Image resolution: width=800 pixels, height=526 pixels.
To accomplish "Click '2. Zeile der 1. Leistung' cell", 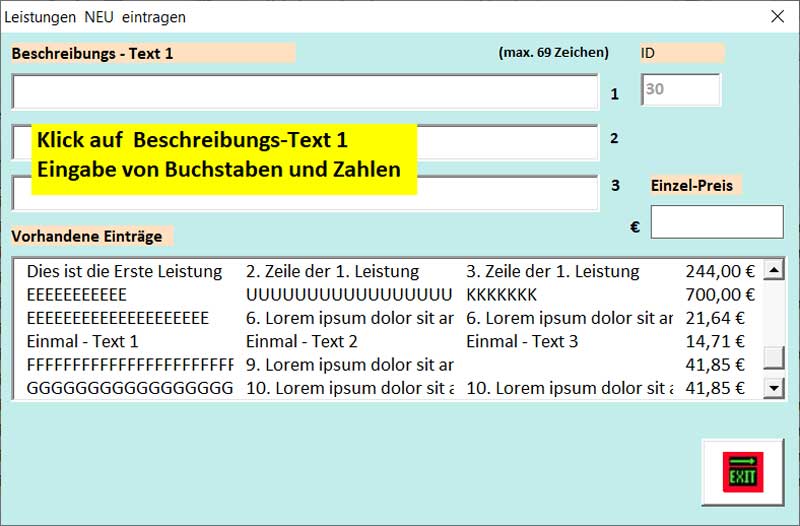I will pos(333,271).
